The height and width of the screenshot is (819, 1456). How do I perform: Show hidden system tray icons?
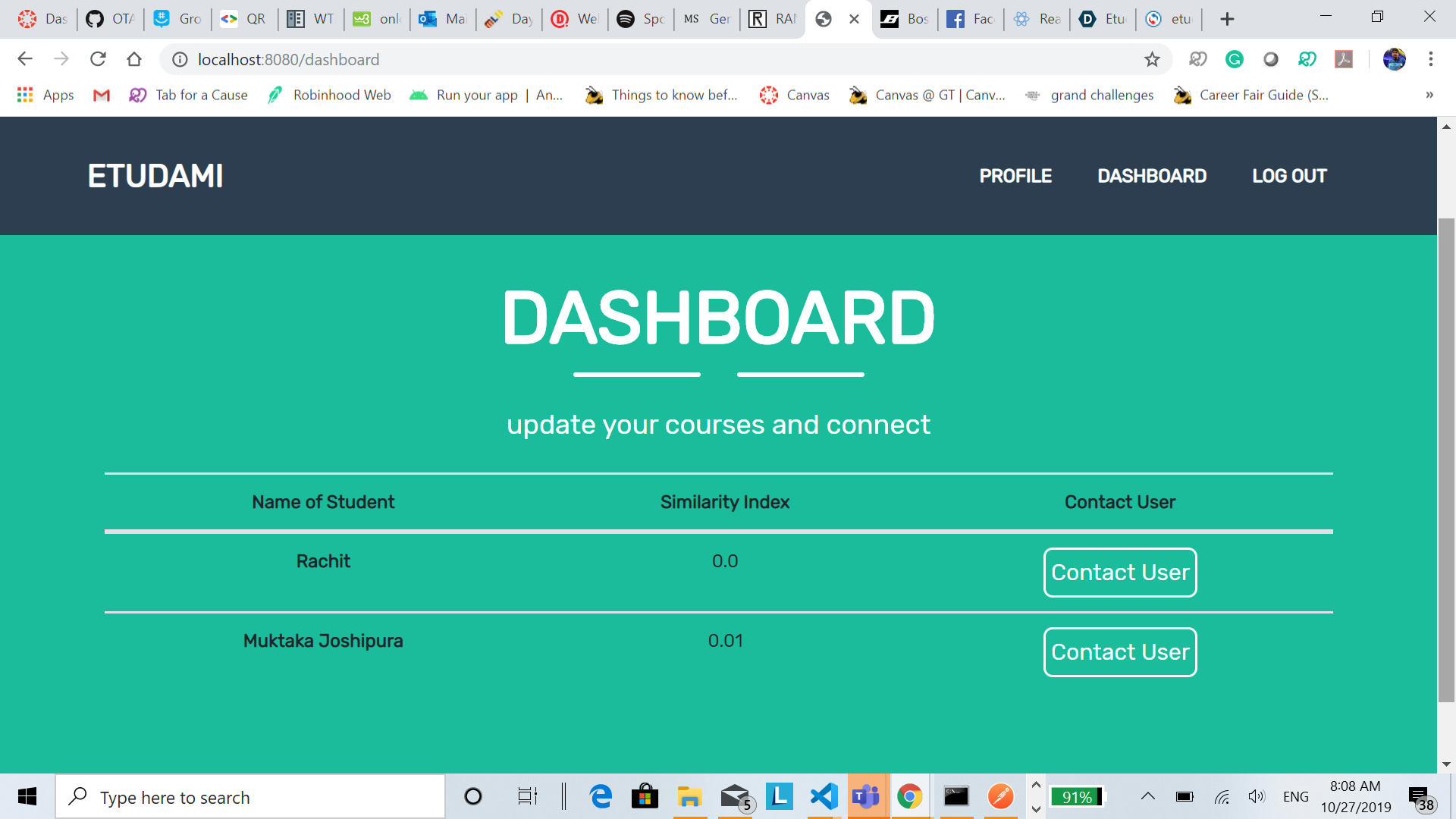(1147, 796)
